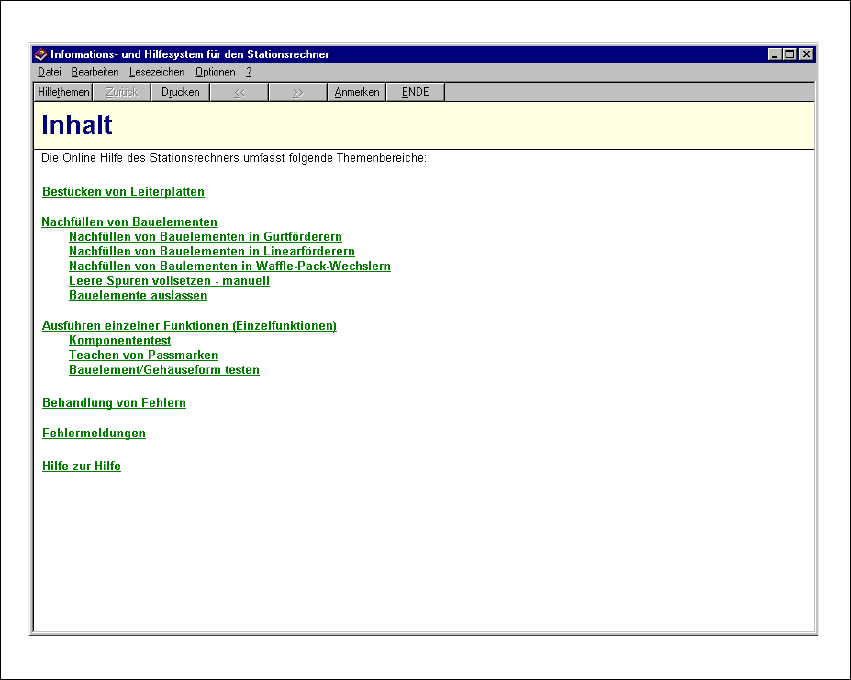Open the Bearbeiten menu
The width and height of the screenshot is (851, 680).
point(94,72)
